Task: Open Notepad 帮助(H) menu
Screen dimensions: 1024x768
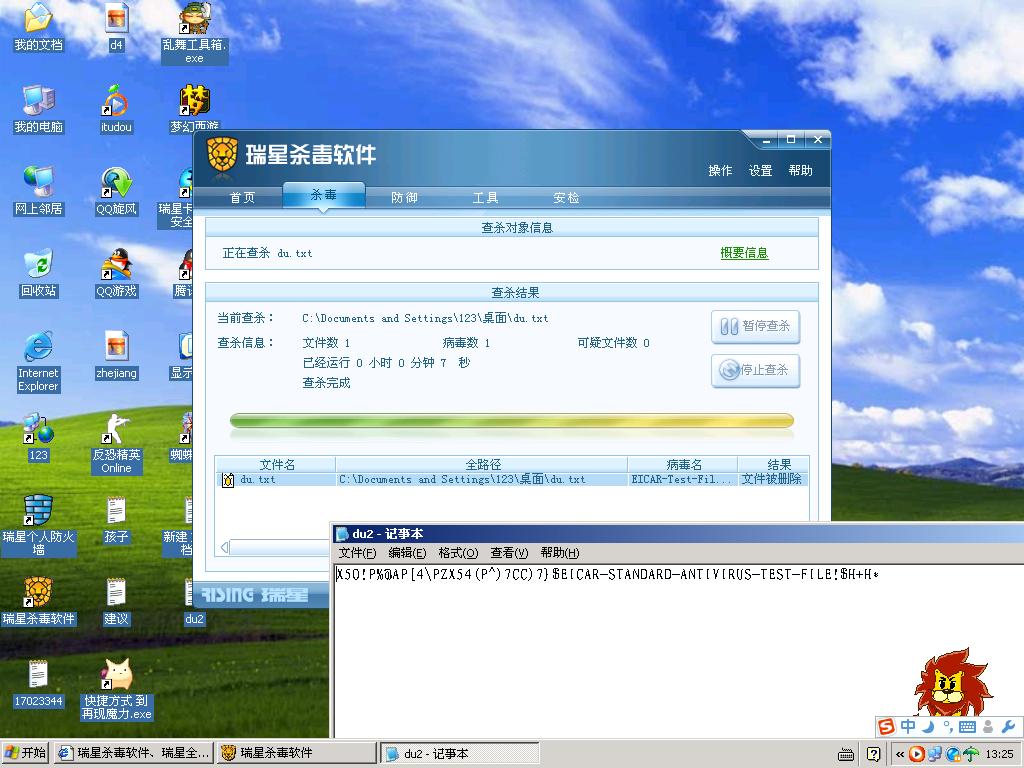Action: [560, 553]
